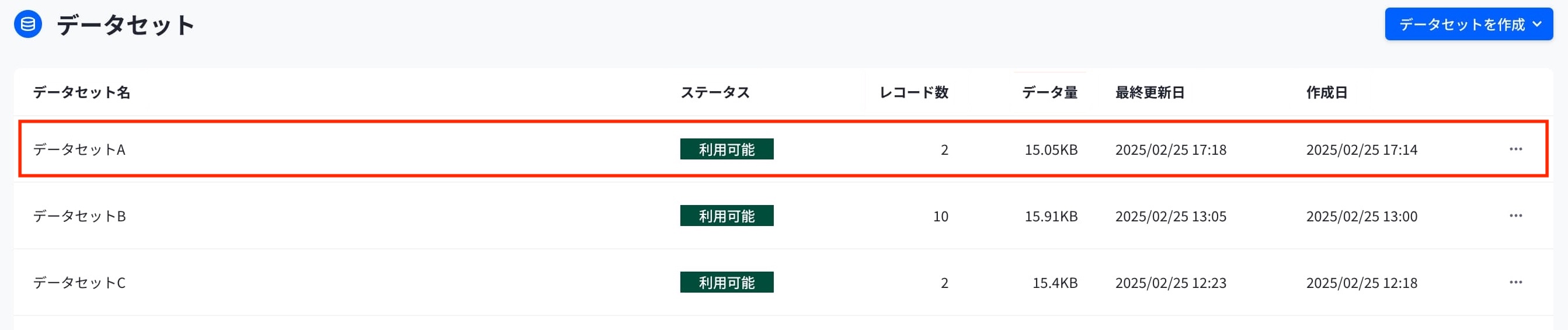Sort by the 最終更新日 column header
Image resolution: width=1568 pixels, height=330 pixels.
(x=1150, y=92)
